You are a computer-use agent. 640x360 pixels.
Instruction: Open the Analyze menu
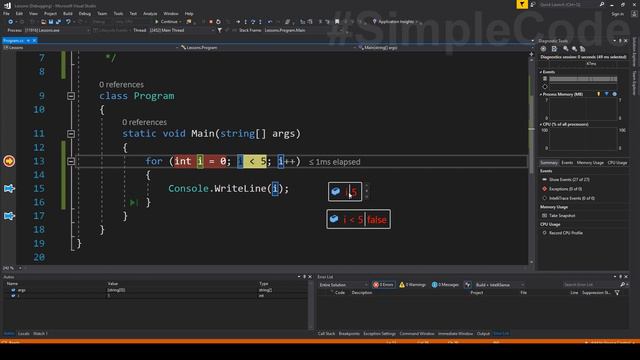point(150,13)
